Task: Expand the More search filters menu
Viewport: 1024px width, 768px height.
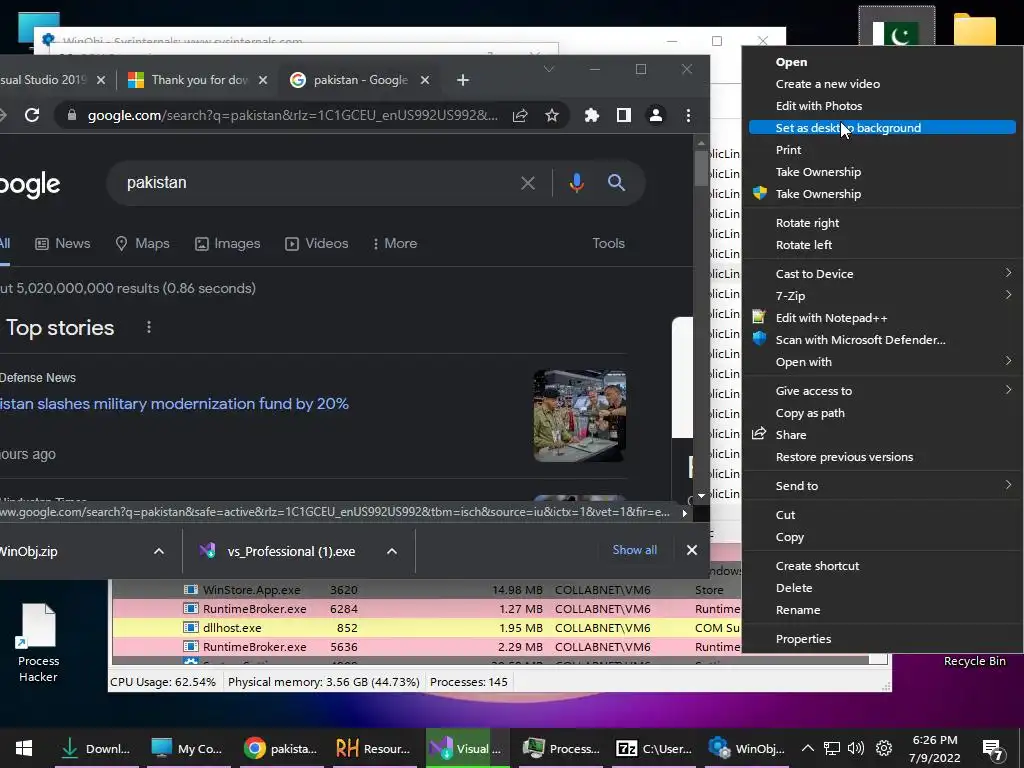Action: click(x=395, y=244)
